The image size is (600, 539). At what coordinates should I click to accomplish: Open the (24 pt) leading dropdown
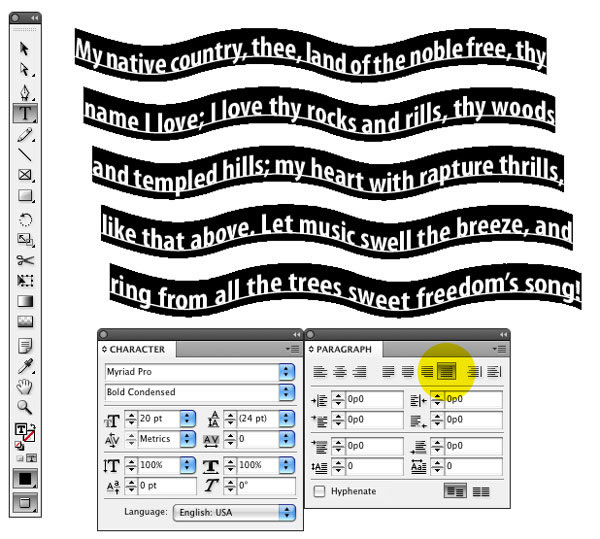(287, 418)
